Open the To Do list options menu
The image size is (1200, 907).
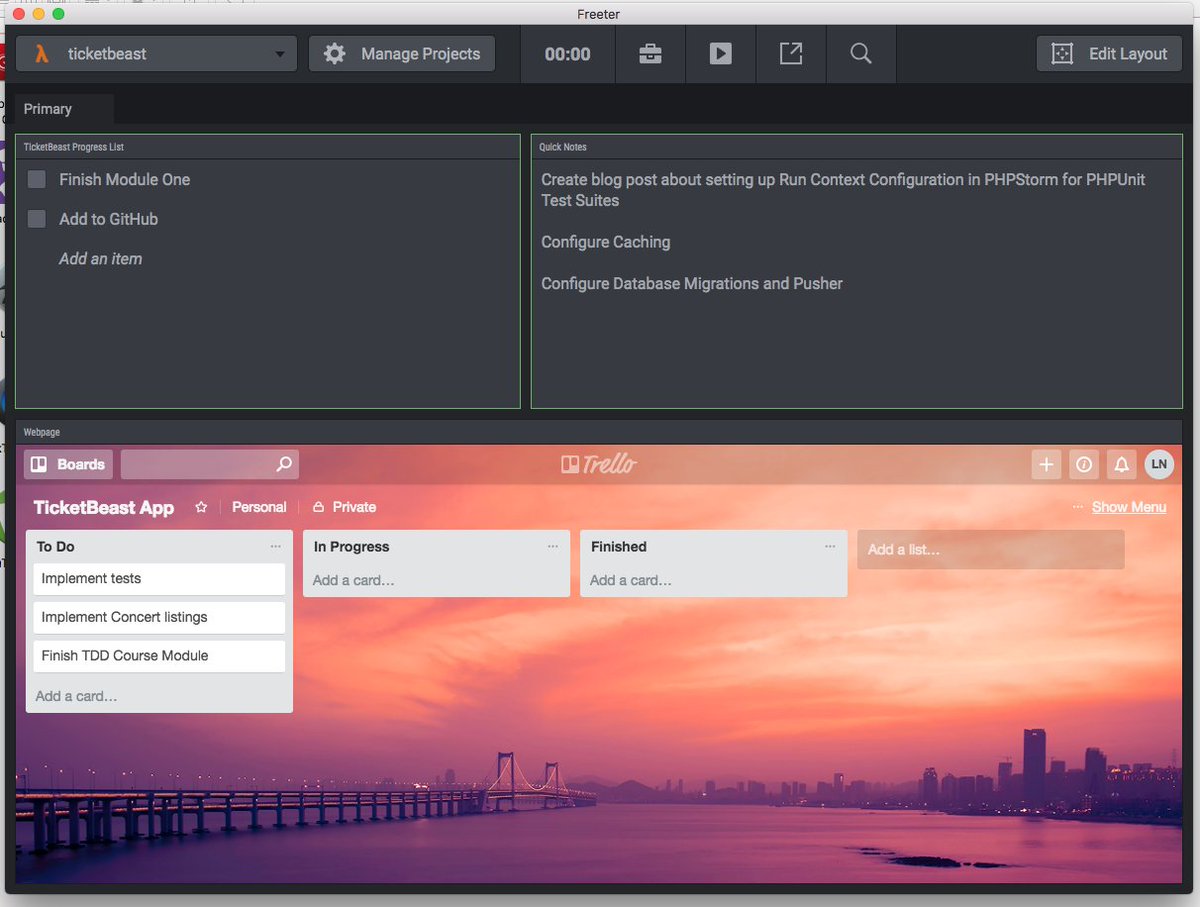tap(276, 546)
